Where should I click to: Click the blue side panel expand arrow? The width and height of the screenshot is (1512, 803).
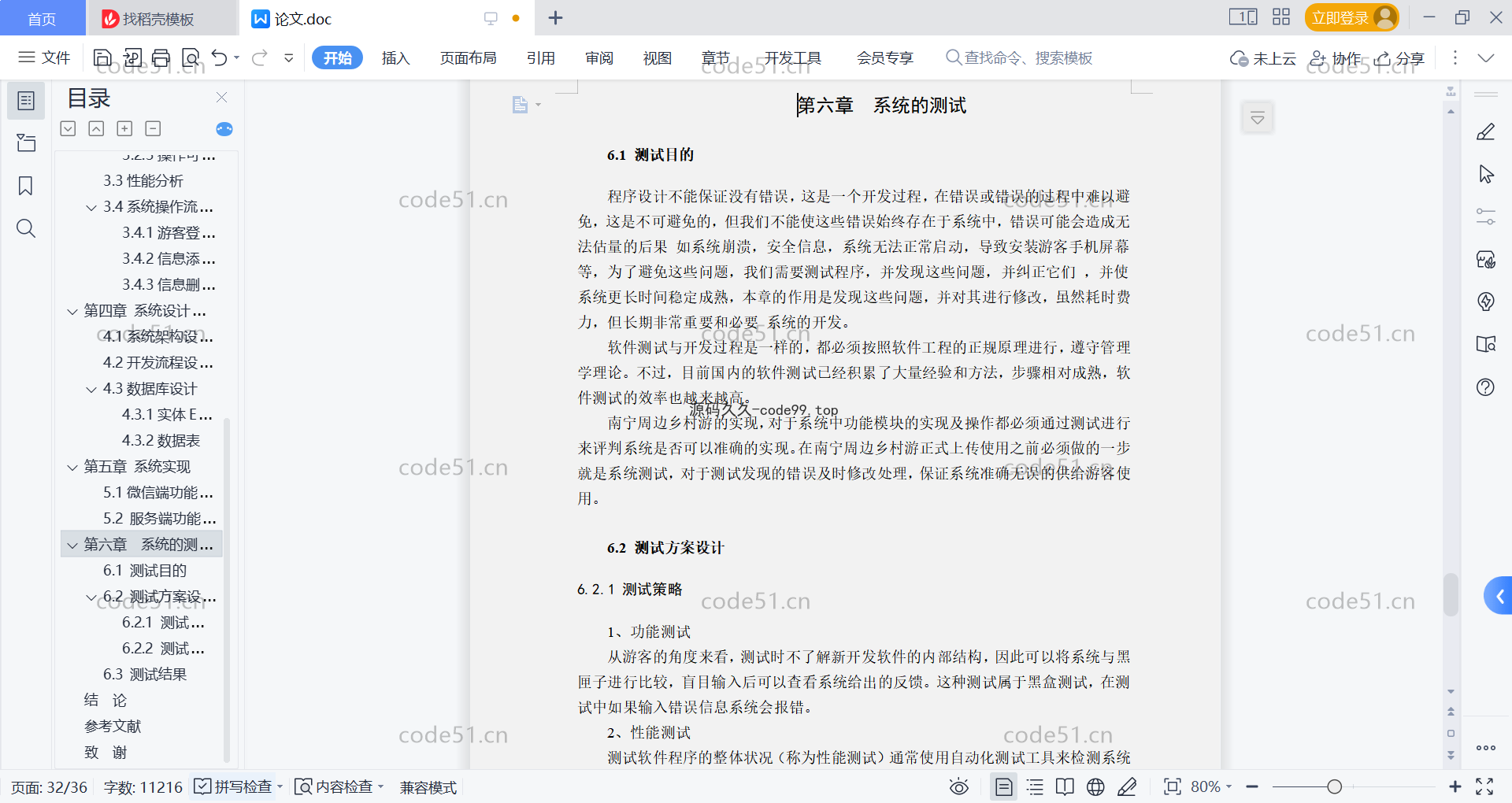click(x=1499, y=596)
